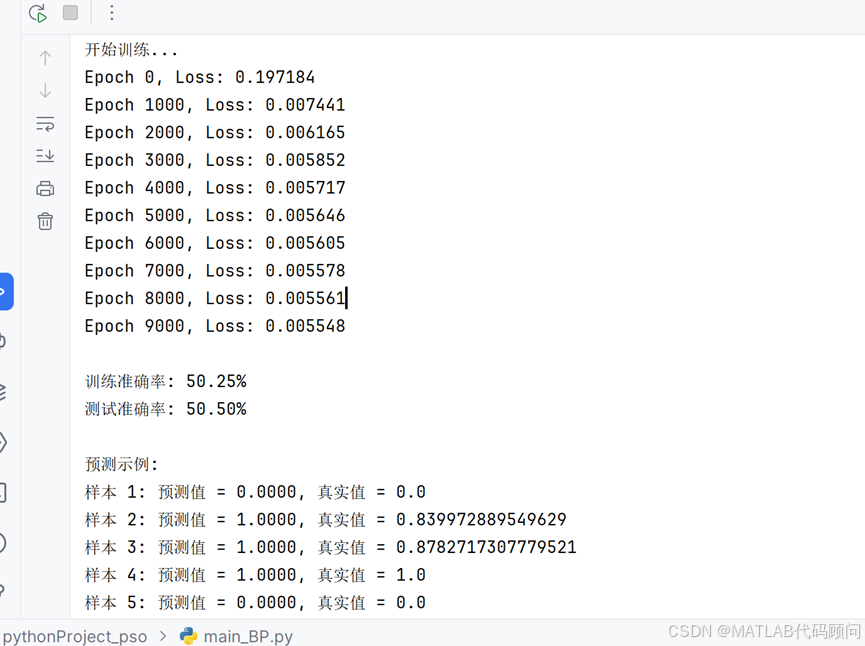
Task: Click the line 'Epoch 9000, Loss: 0.005548'
Action: 215,325
